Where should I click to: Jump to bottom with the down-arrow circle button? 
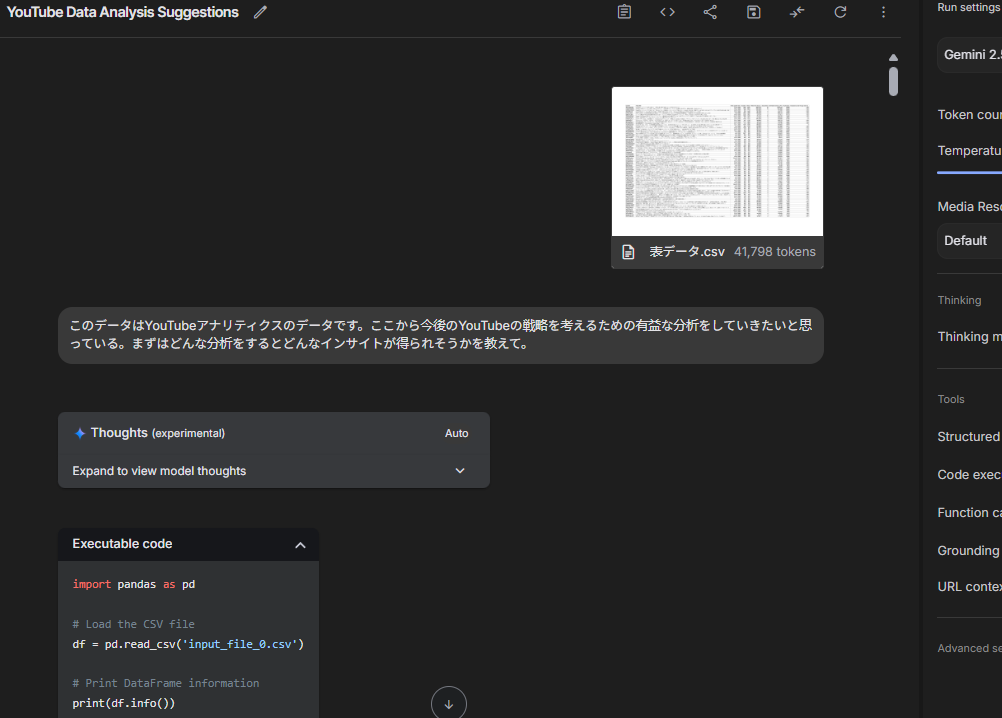point(449,703)
